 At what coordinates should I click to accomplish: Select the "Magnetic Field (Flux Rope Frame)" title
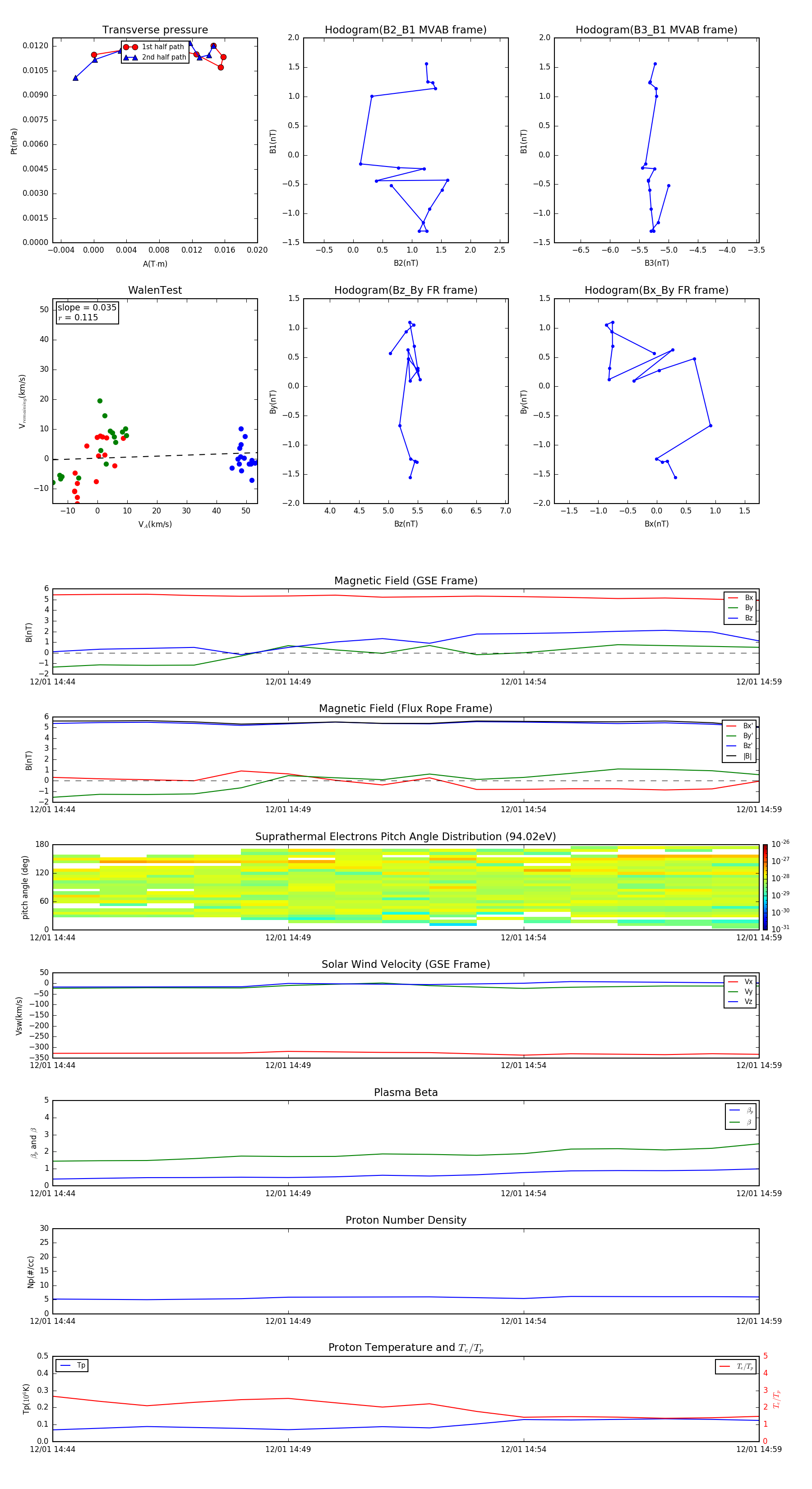(406, 709)
